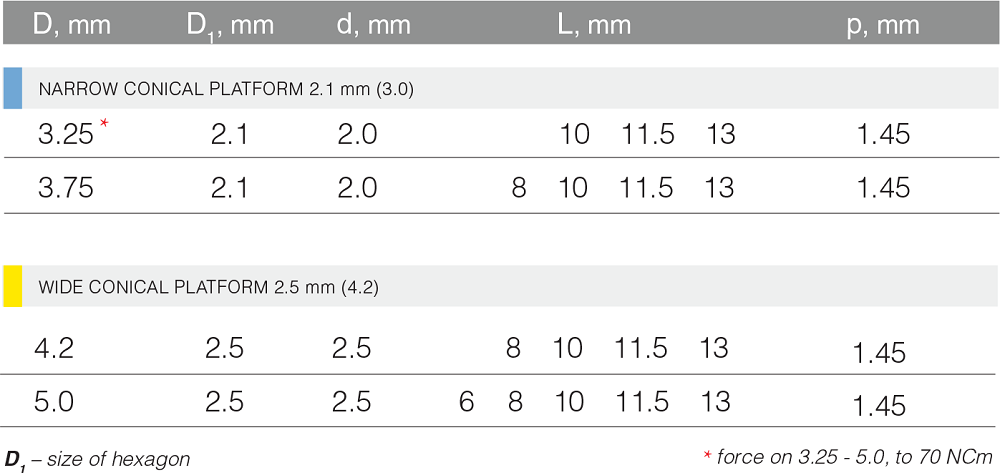Click length 8 in the 3.75 row
This screenshot has width=1000, height=473.
point(519,188)
